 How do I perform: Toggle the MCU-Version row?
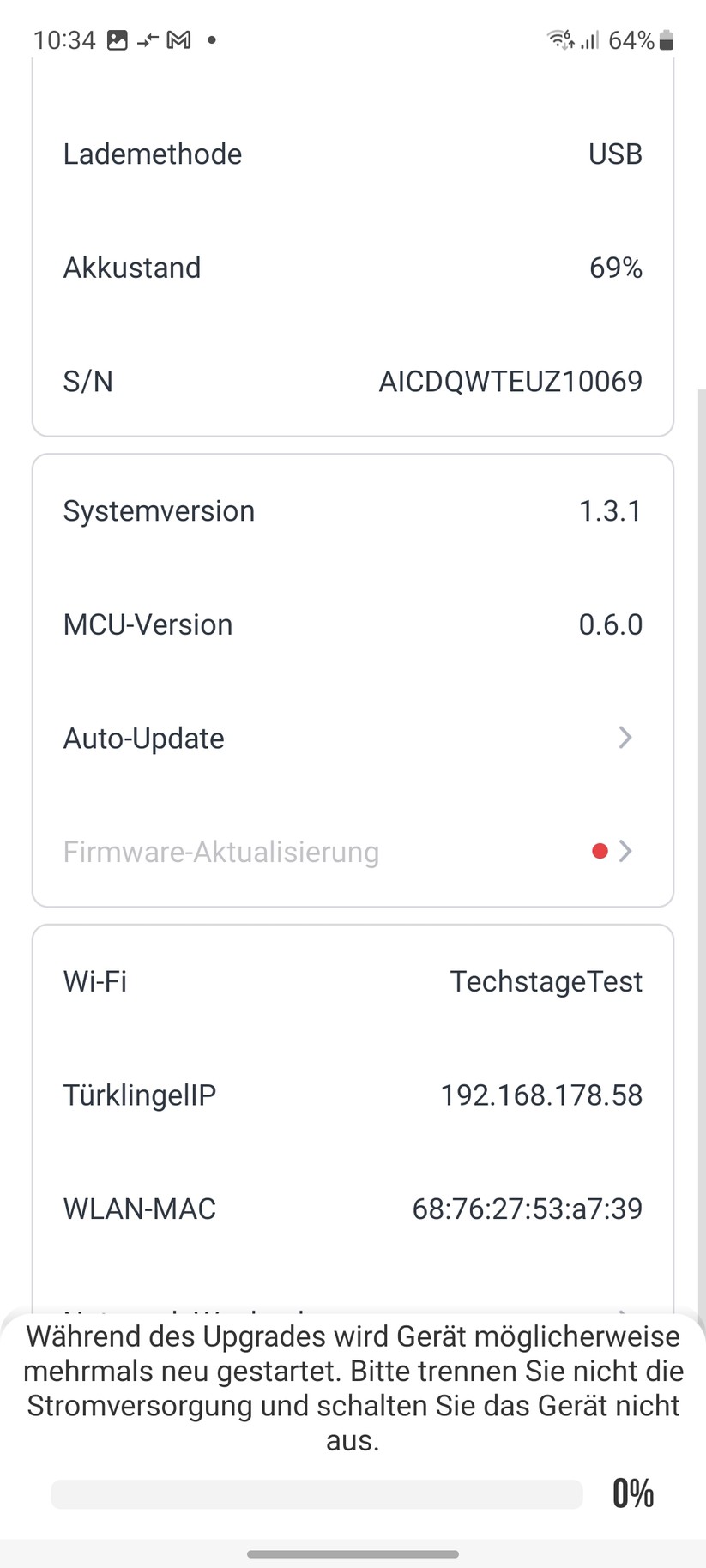coord(353,624)
